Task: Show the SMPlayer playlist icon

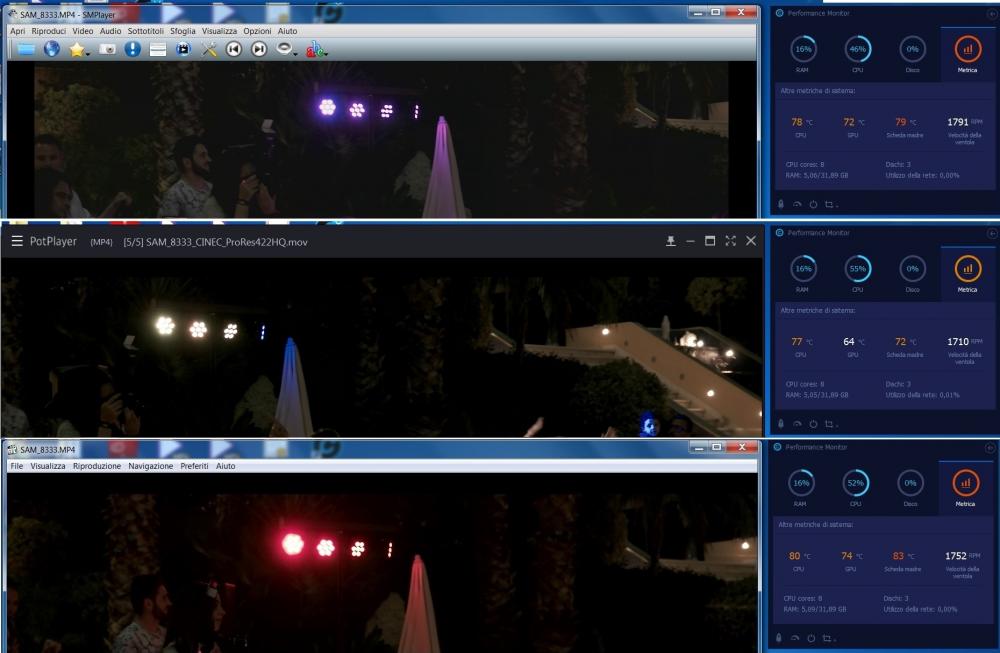Action: tap(158, 49)
